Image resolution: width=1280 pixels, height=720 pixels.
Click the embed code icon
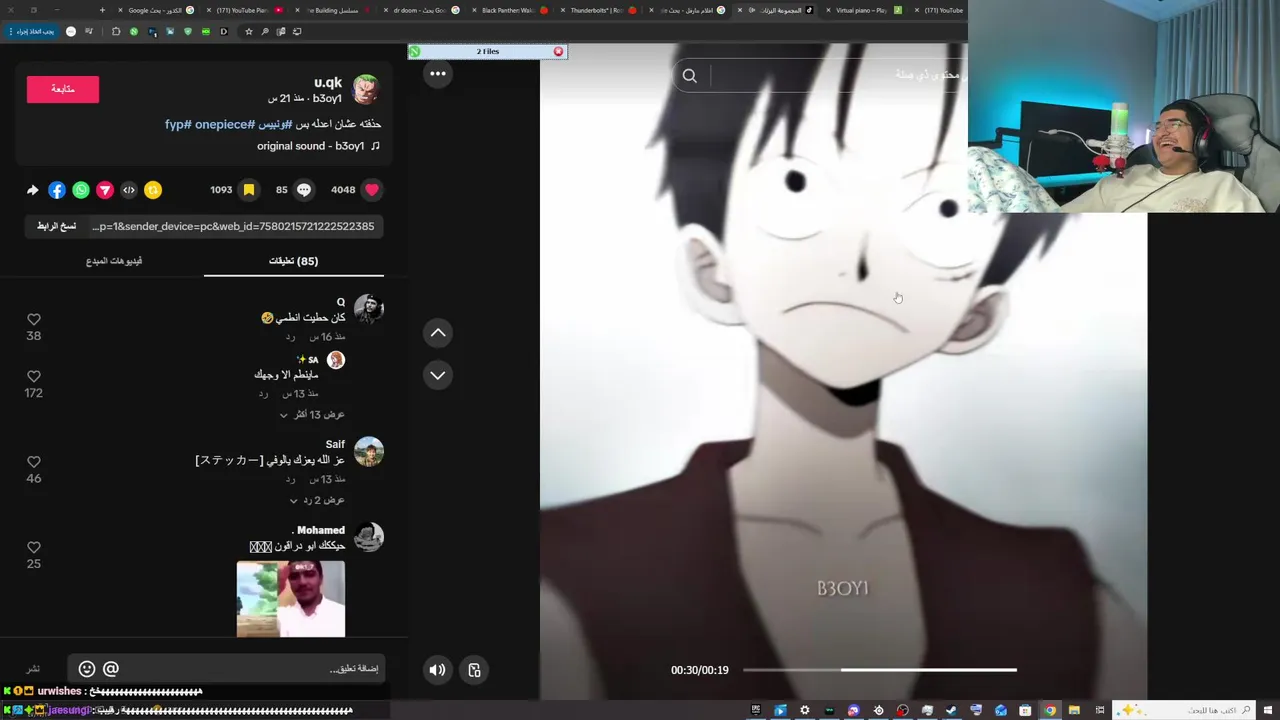pos(129,190)
